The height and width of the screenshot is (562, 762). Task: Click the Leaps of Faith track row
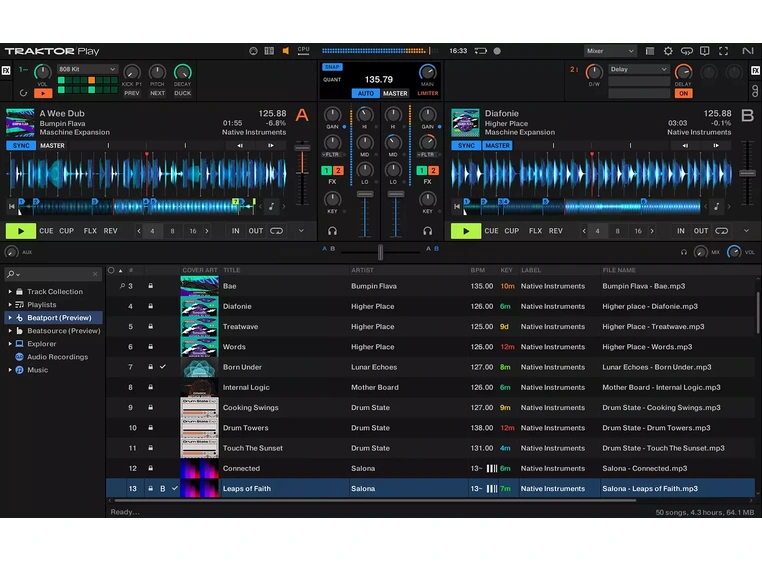[431, 488]
